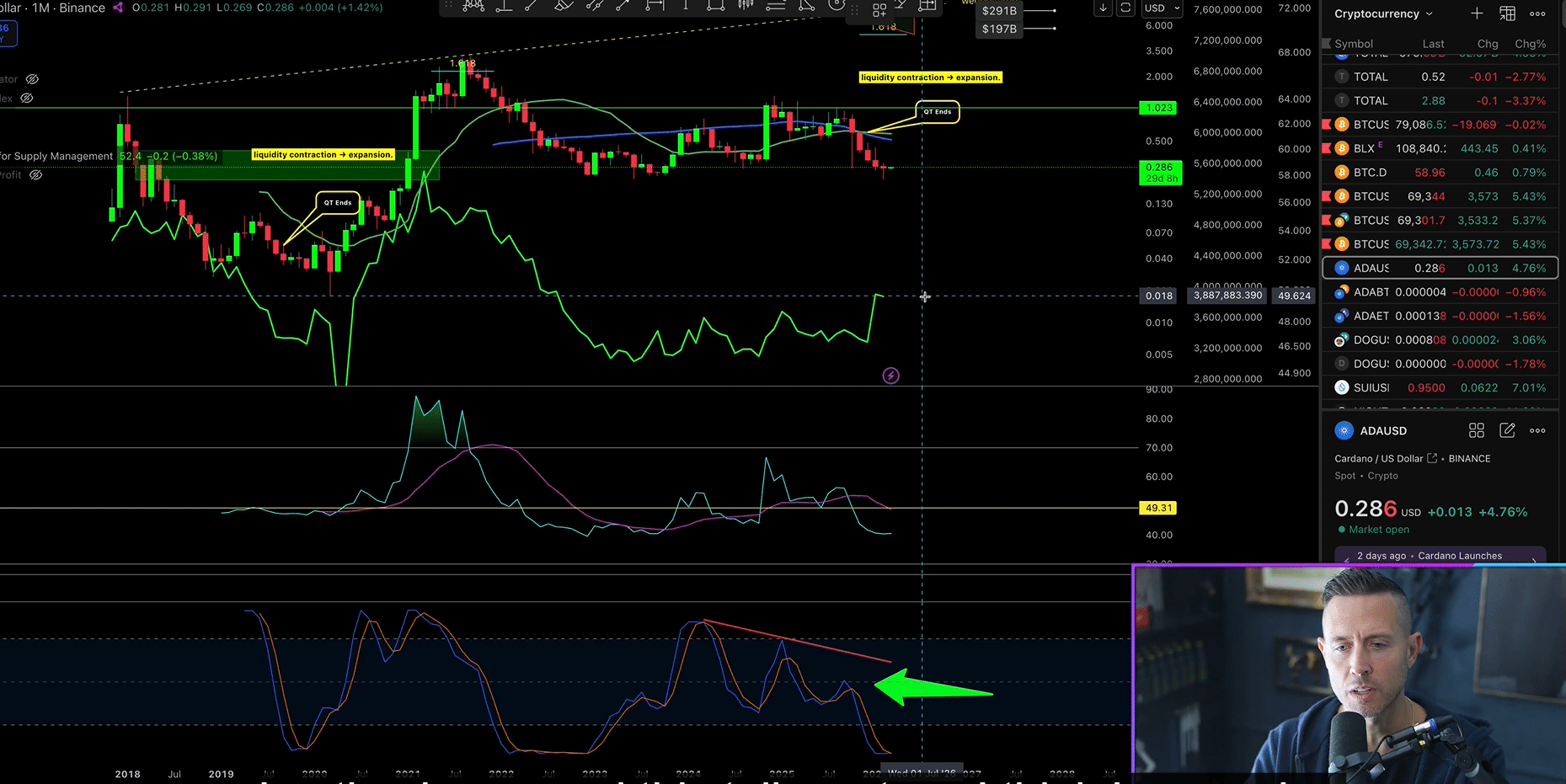1566x784 pixels.
Task: Click the grid icon beside ADAUSD
Action: [x=1476, y=430]
